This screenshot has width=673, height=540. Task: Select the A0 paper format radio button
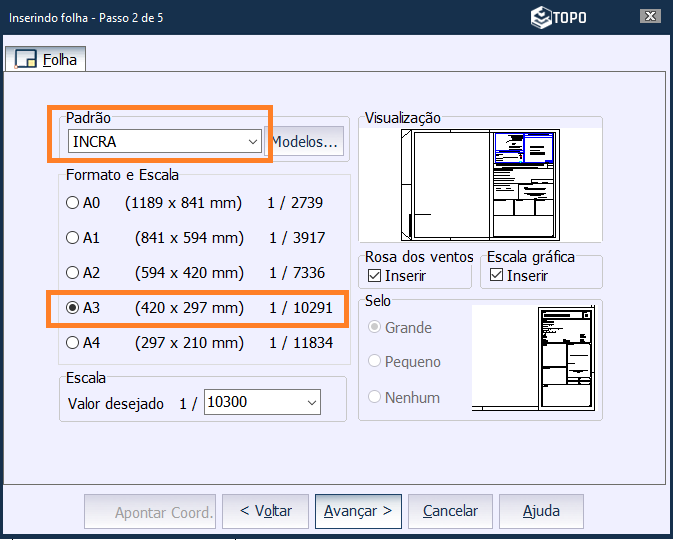[x=72, y=203]
